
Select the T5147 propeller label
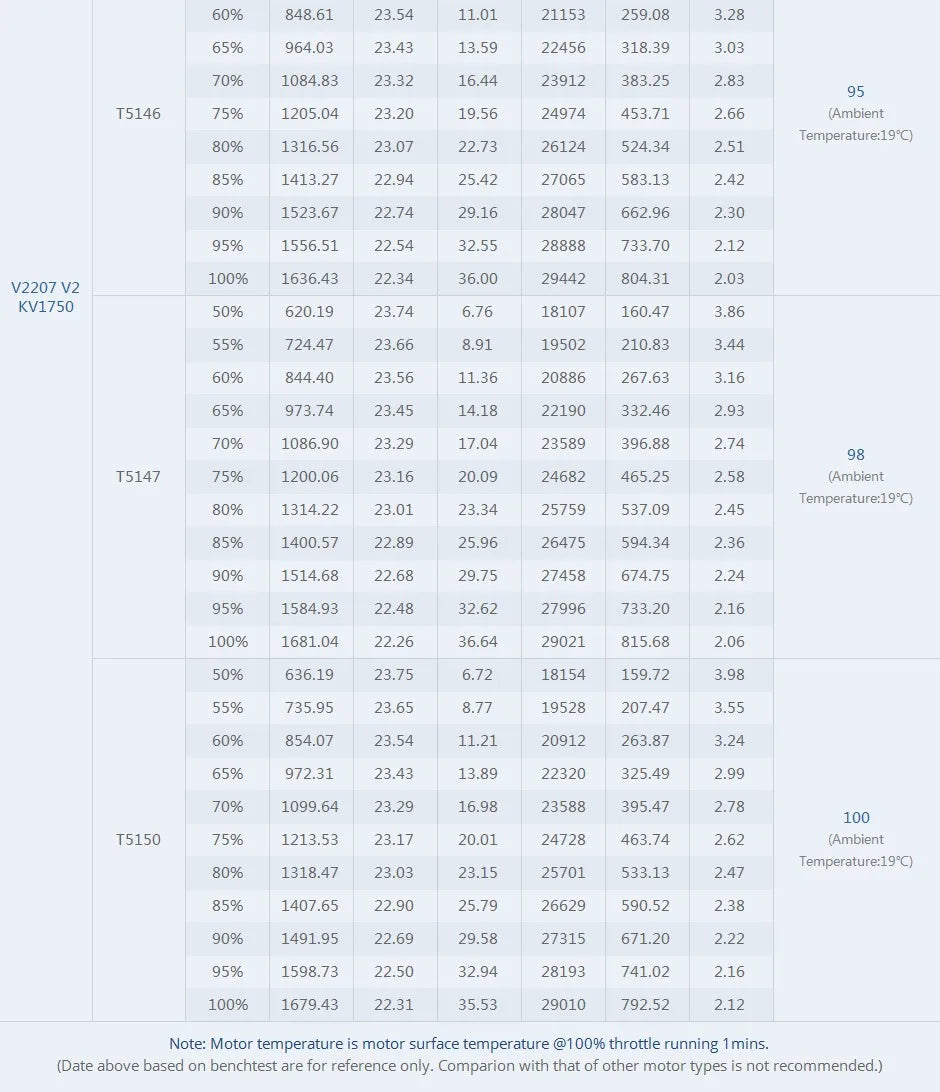(138, 477)
